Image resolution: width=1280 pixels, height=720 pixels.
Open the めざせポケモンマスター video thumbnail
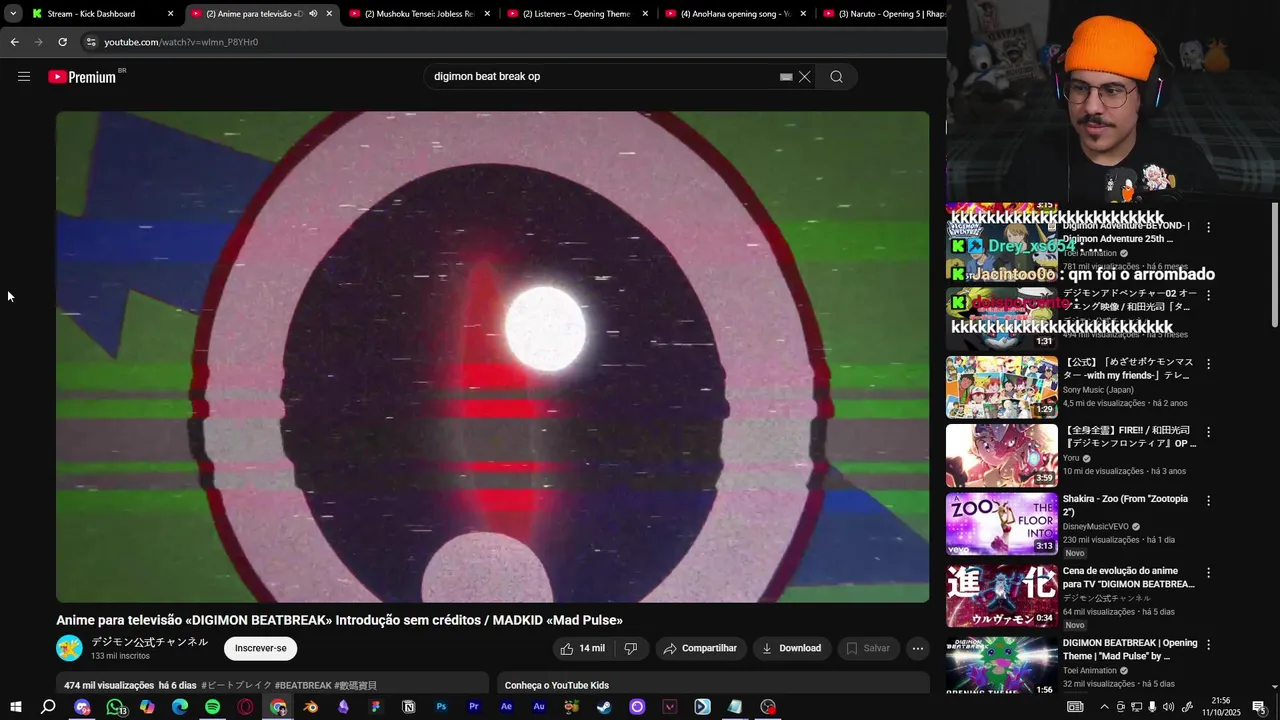tap(1001, 387)
